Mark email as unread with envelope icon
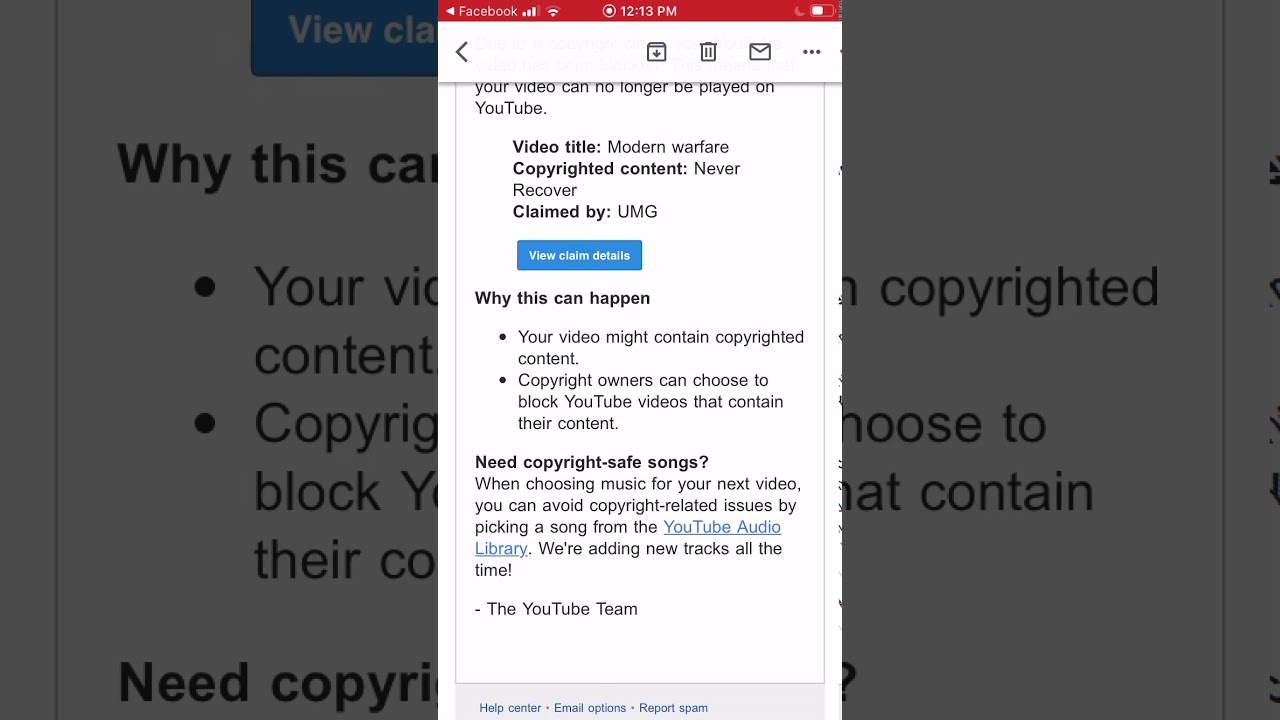1280x720 pixels. (760, 52)
